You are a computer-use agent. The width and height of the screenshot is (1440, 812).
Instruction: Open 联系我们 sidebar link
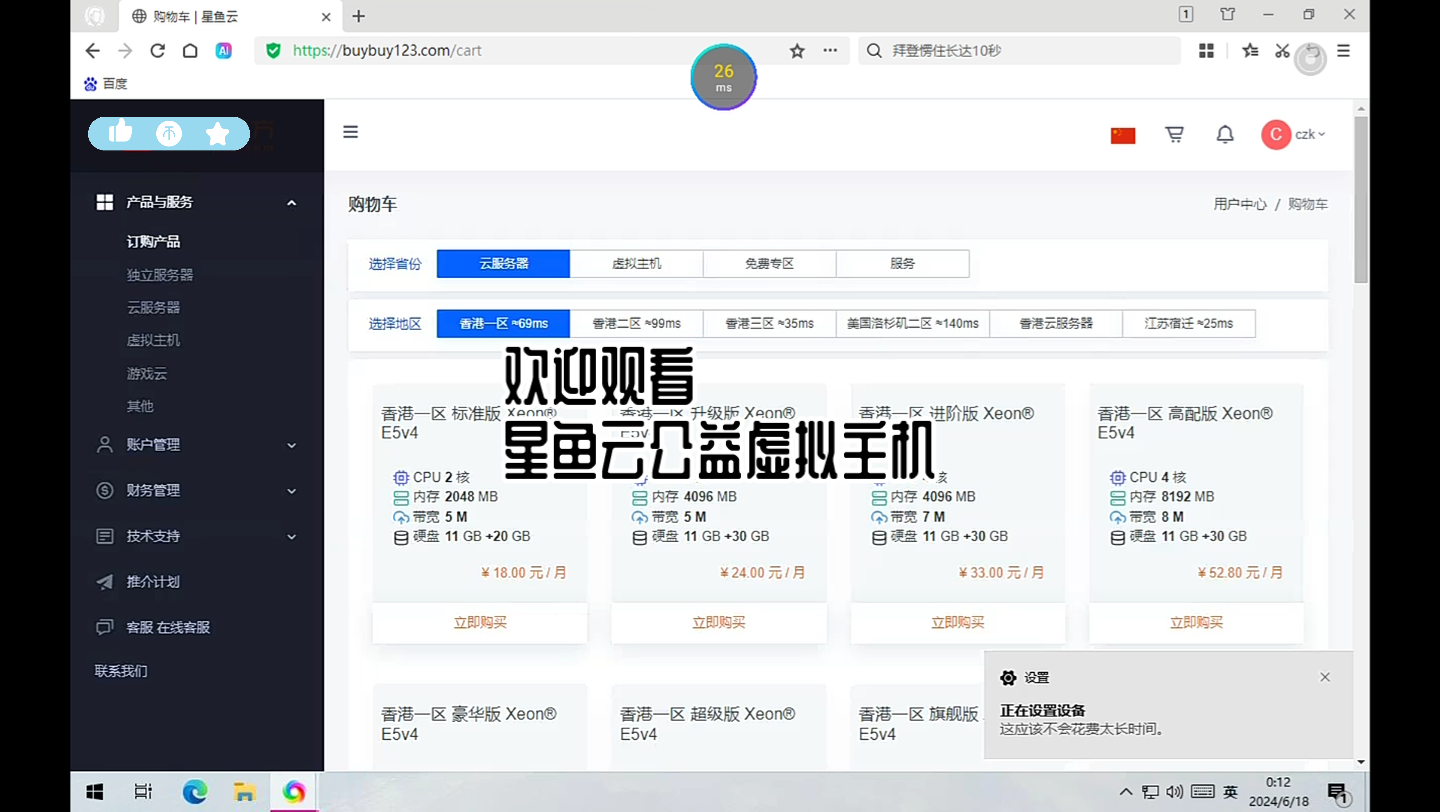[x=121, y=671]
